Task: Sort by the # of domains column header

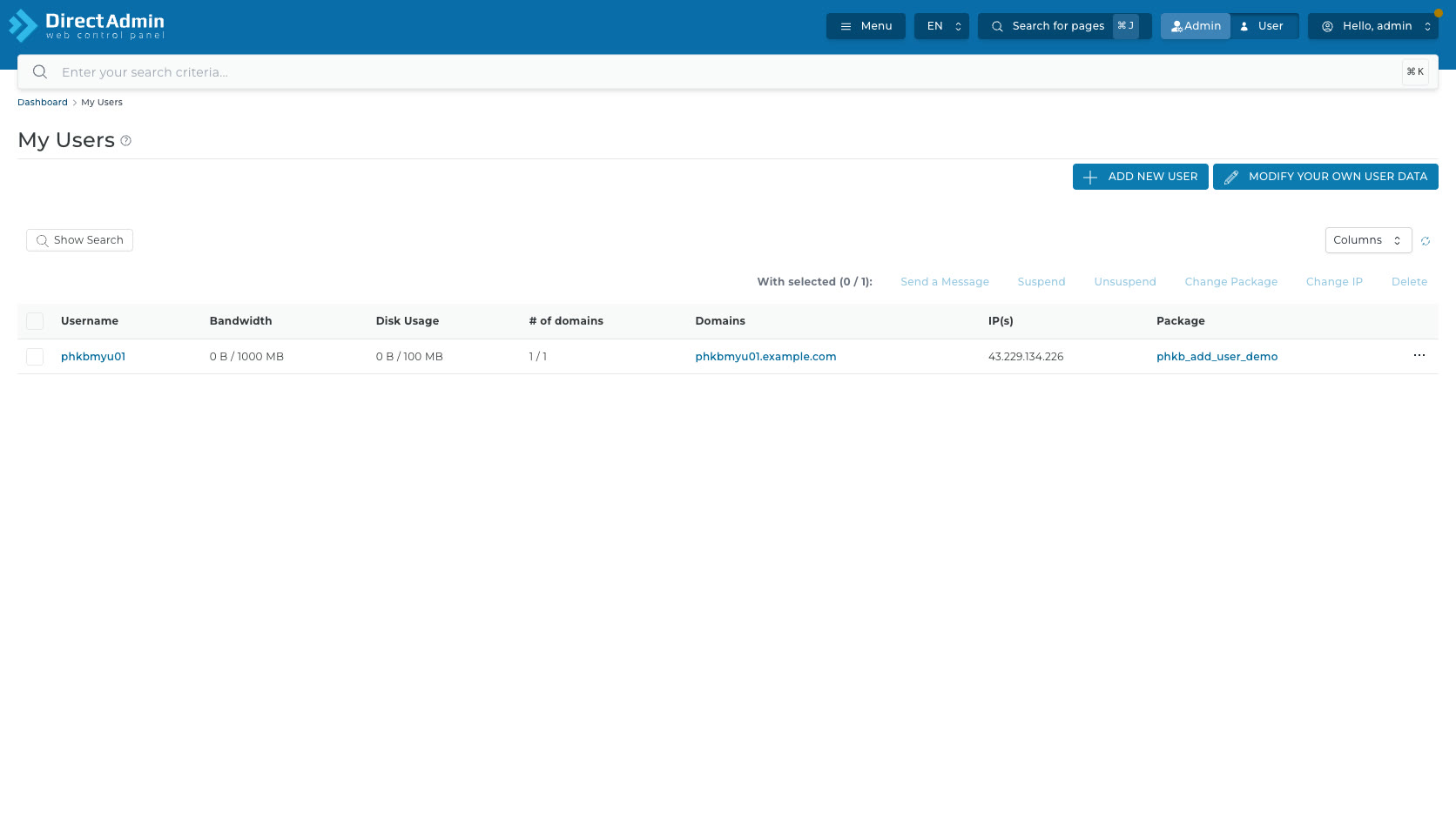Action: click(x=566, y=321)
